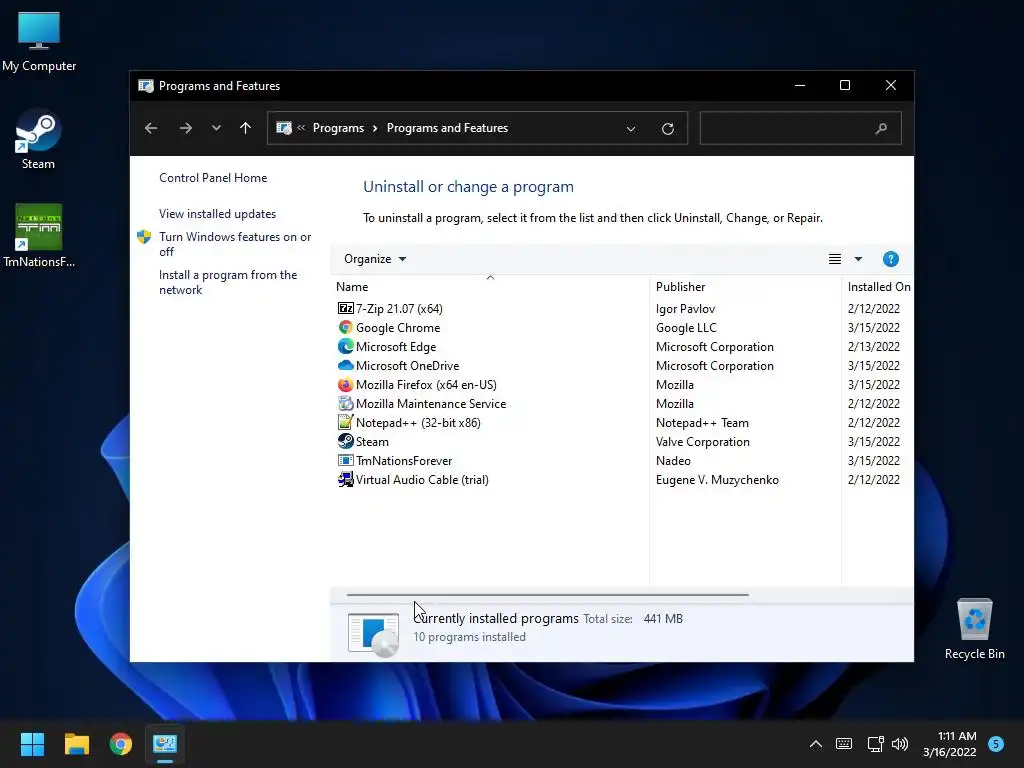Sort by the Name column header

point(352,287)
